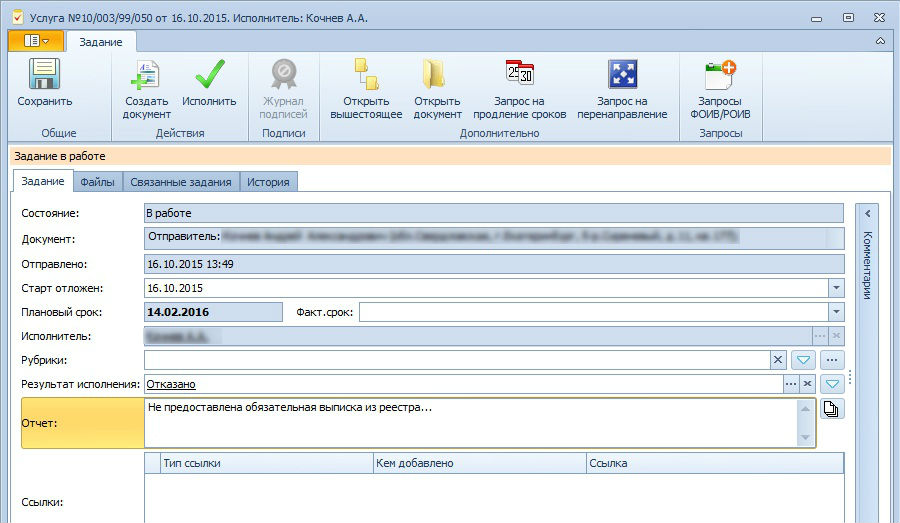Minimize the window
The height and width of the screenshot is (523, 900).
tap(816, 18)
